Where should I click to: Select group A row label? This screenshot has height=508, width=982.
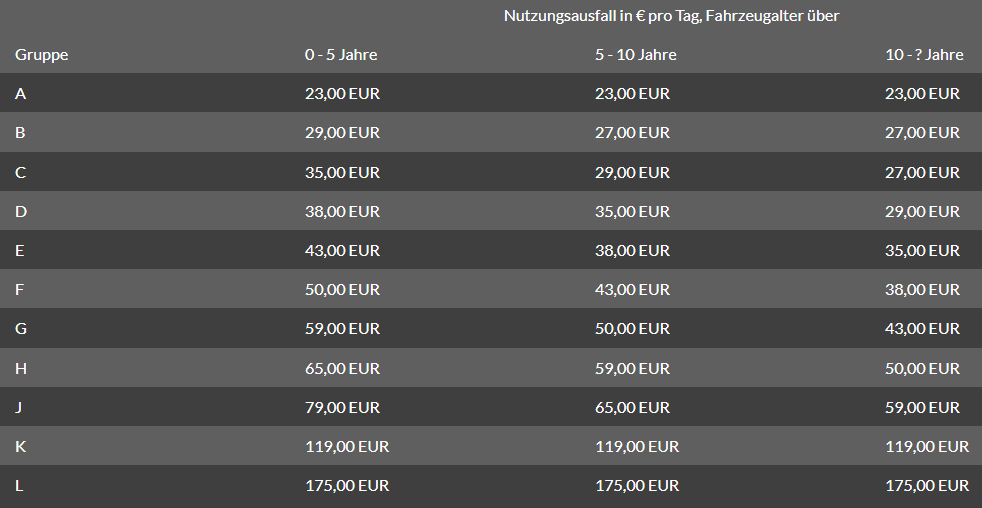point(20,93)
